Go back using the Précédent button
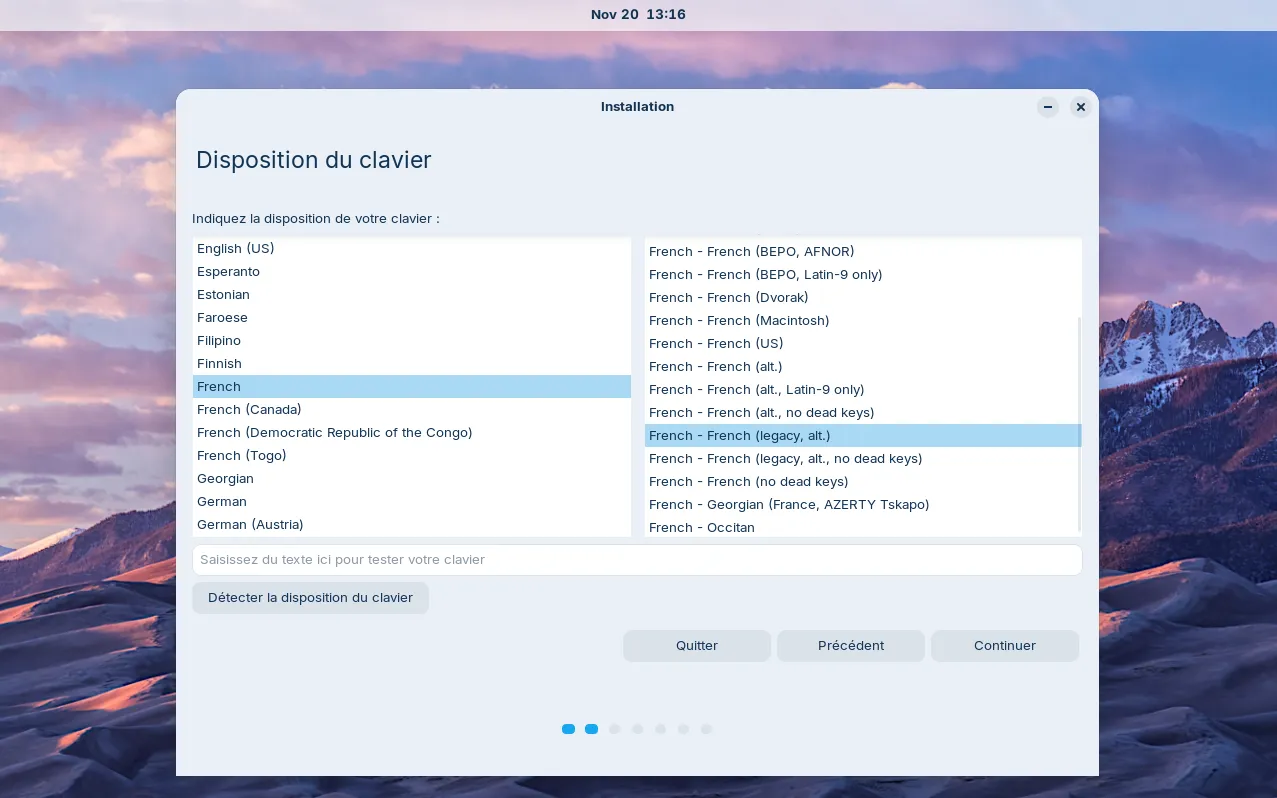The image size is (1277, 798). click(x=850, y=645)
